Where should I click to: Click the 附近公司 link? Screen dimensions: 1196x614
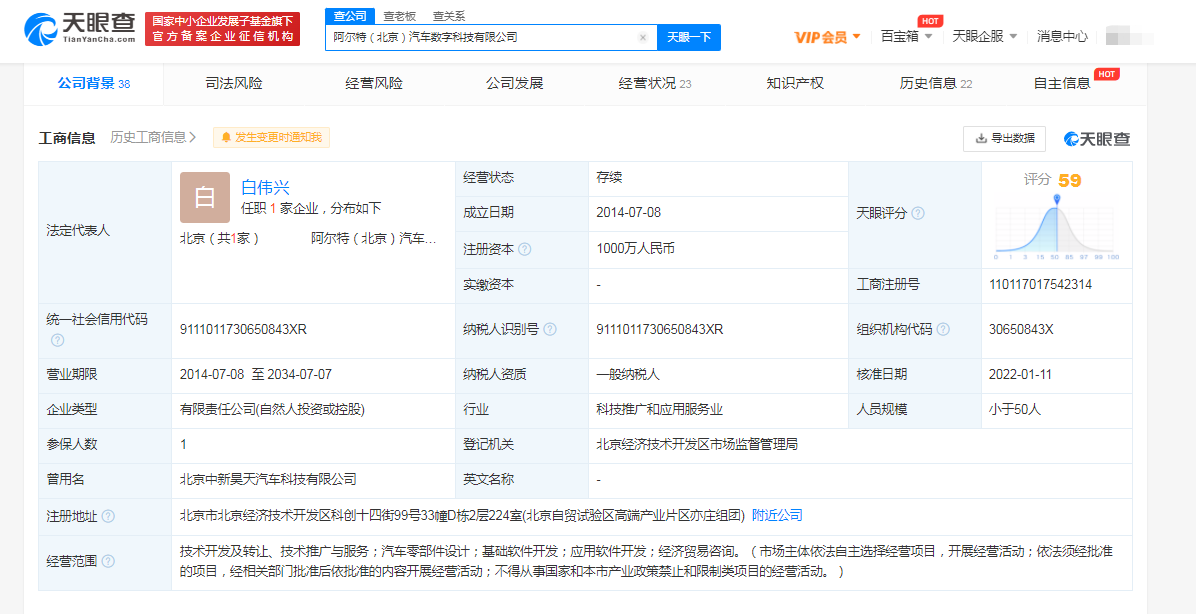click(x=777, y=516)
